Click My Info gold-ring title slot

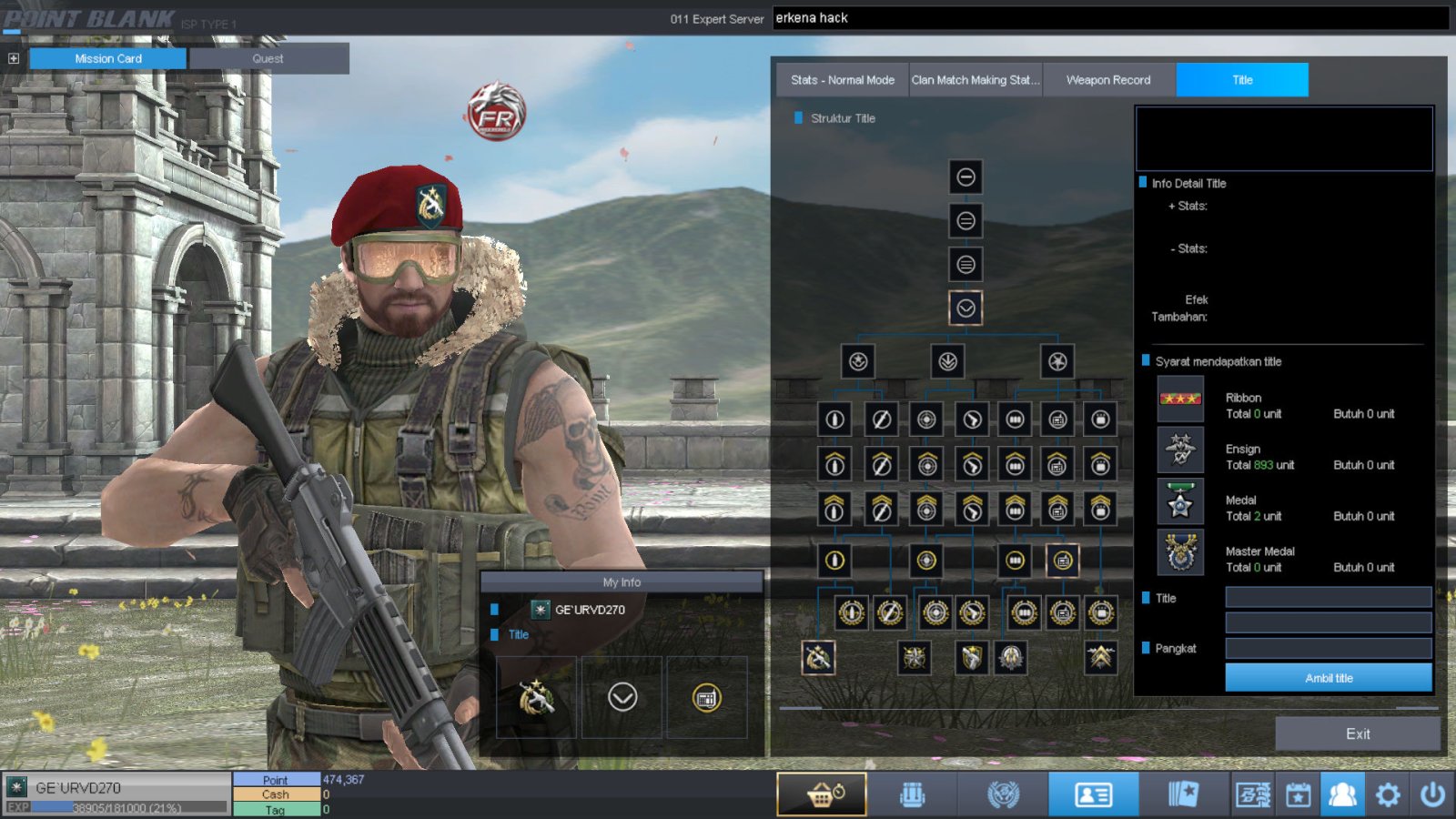tap(707, 698)
